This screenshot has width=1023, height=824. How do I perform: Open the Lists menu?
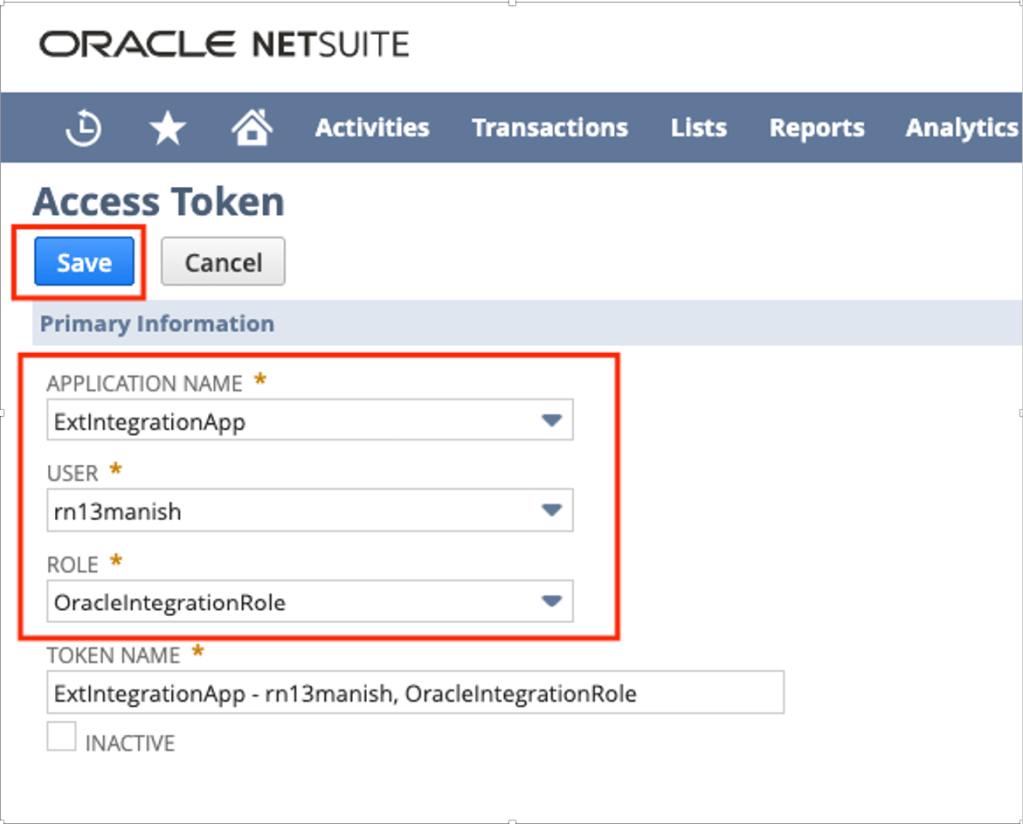point(699,128)
